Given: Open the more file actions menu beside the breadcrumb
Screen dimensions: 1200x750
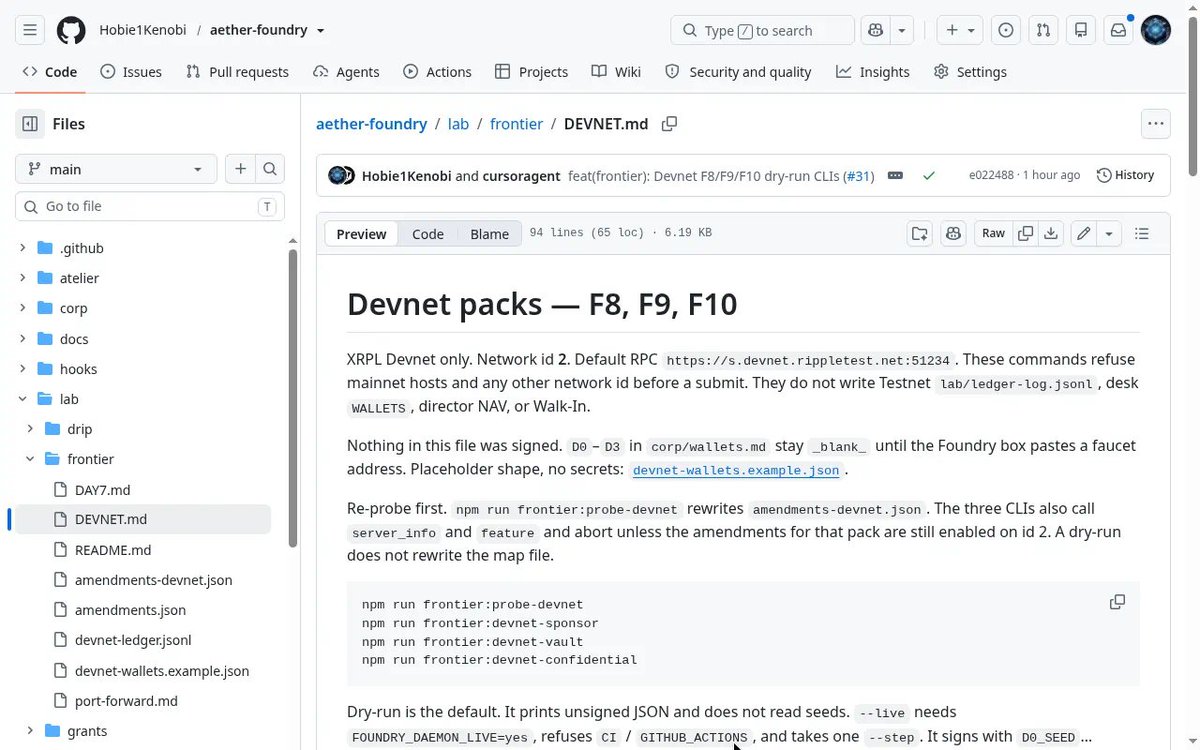Looking at the screenshot, I should [1155, 124].
